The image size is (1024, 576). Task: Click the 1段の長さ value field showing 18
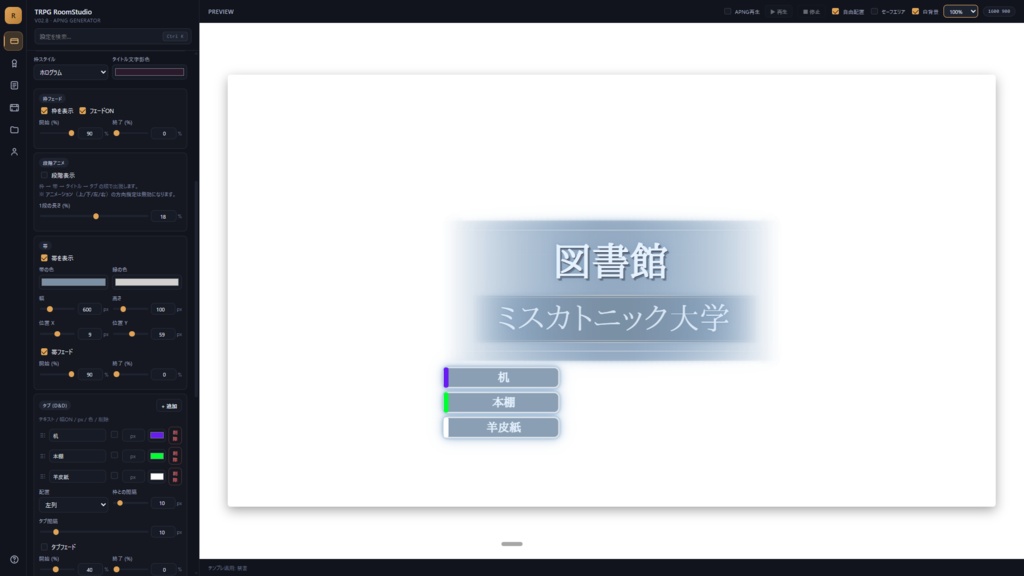(x=163, y=216)
